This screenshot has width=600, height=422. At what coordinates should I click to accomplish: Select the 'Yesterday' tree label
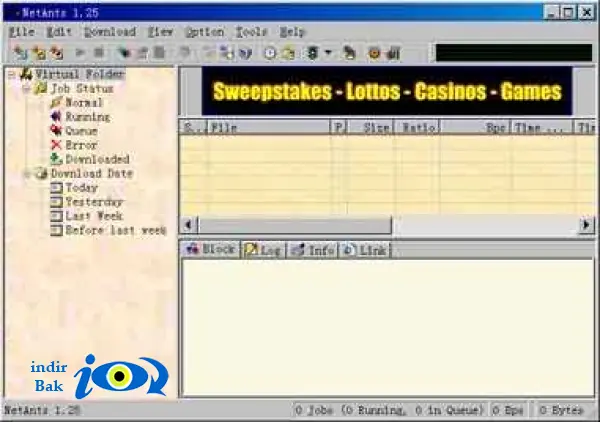pyautogui.click(x=94, y=202)
